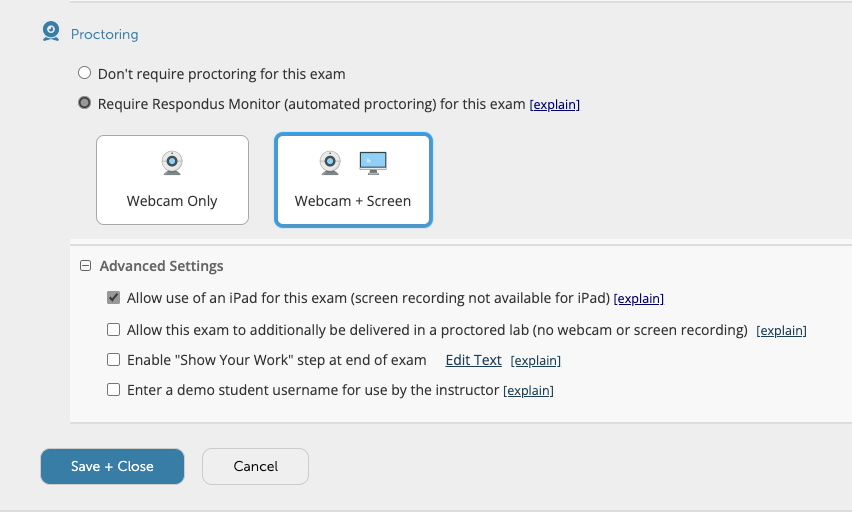This screenshot has height=514, width=852.
Task: Select Require Respondus Monitor radio button
Action: 85,103
